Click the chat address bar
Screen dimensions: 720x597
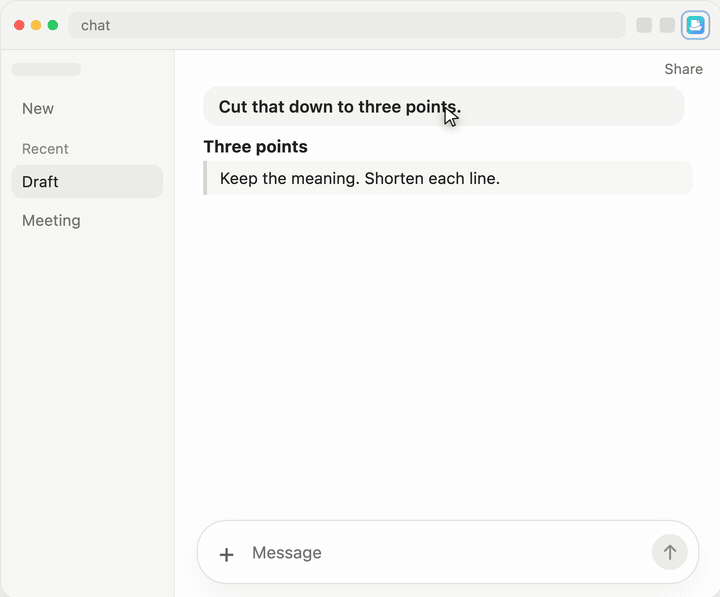(x=347, y=25)
